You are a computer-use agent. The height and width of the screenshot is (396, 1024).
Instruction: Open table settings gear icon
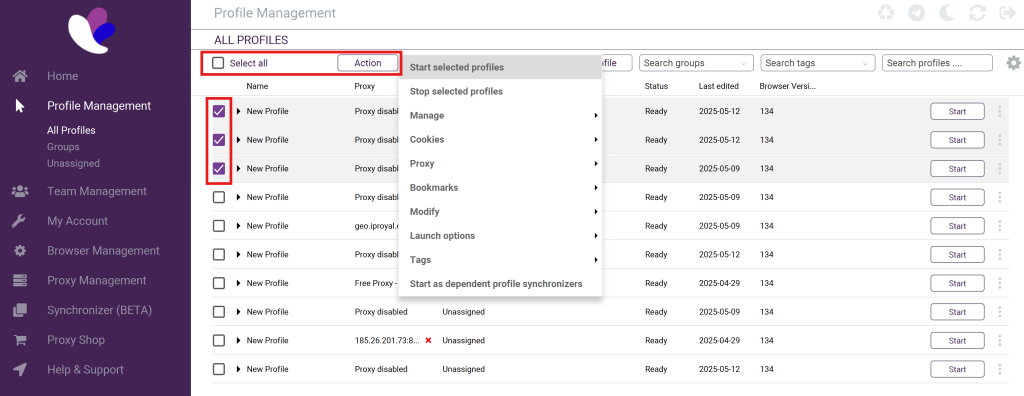(x=1013, y=63)
